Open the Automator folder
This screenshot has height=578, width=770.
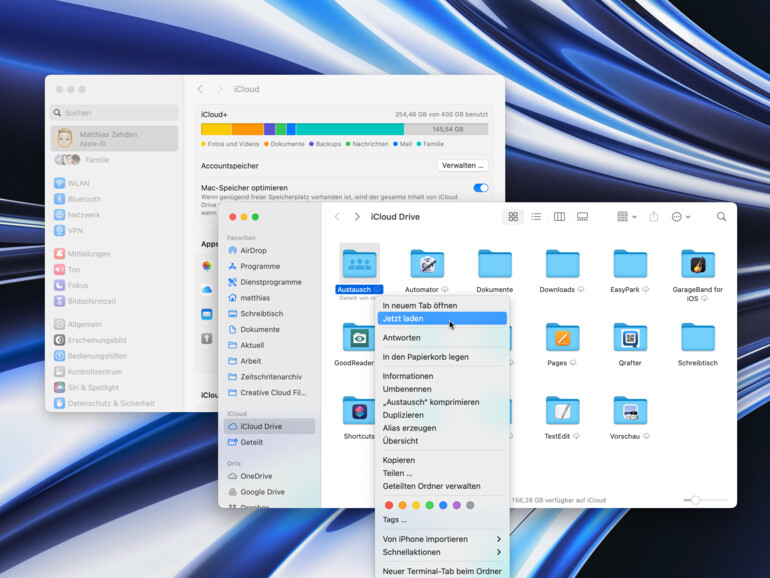[x=427, y=264]
